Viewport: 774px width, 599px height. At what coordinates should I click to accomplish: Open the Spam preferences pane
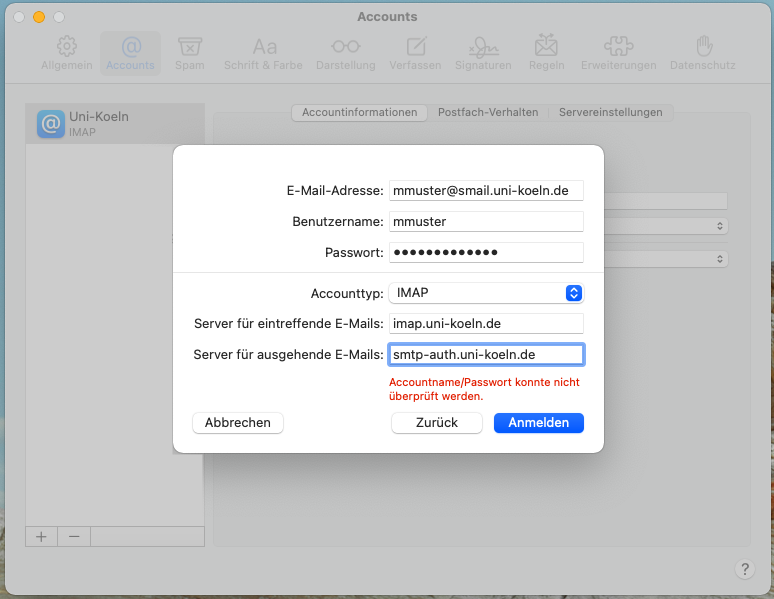[190, 53]
